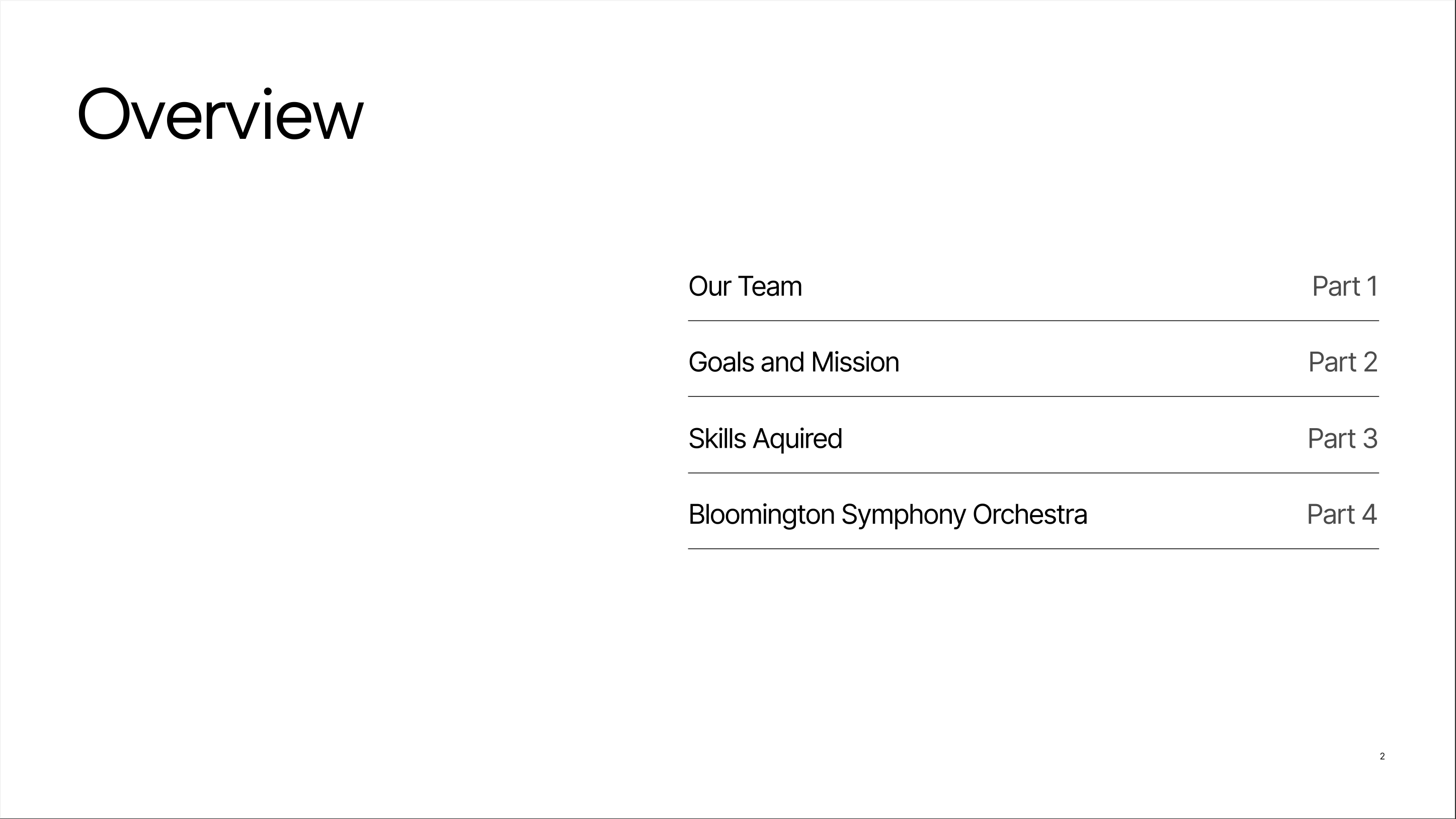Select the Our Team agenda item

[x=745, y=287]
